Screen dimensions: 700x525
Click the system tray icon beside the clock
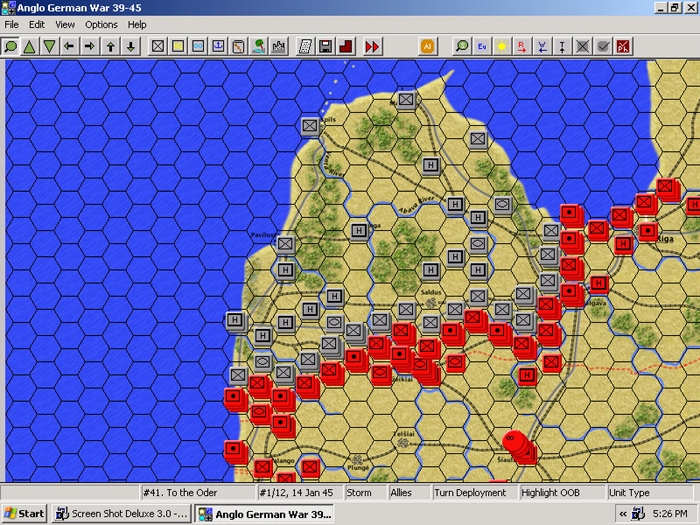[638, 514]
